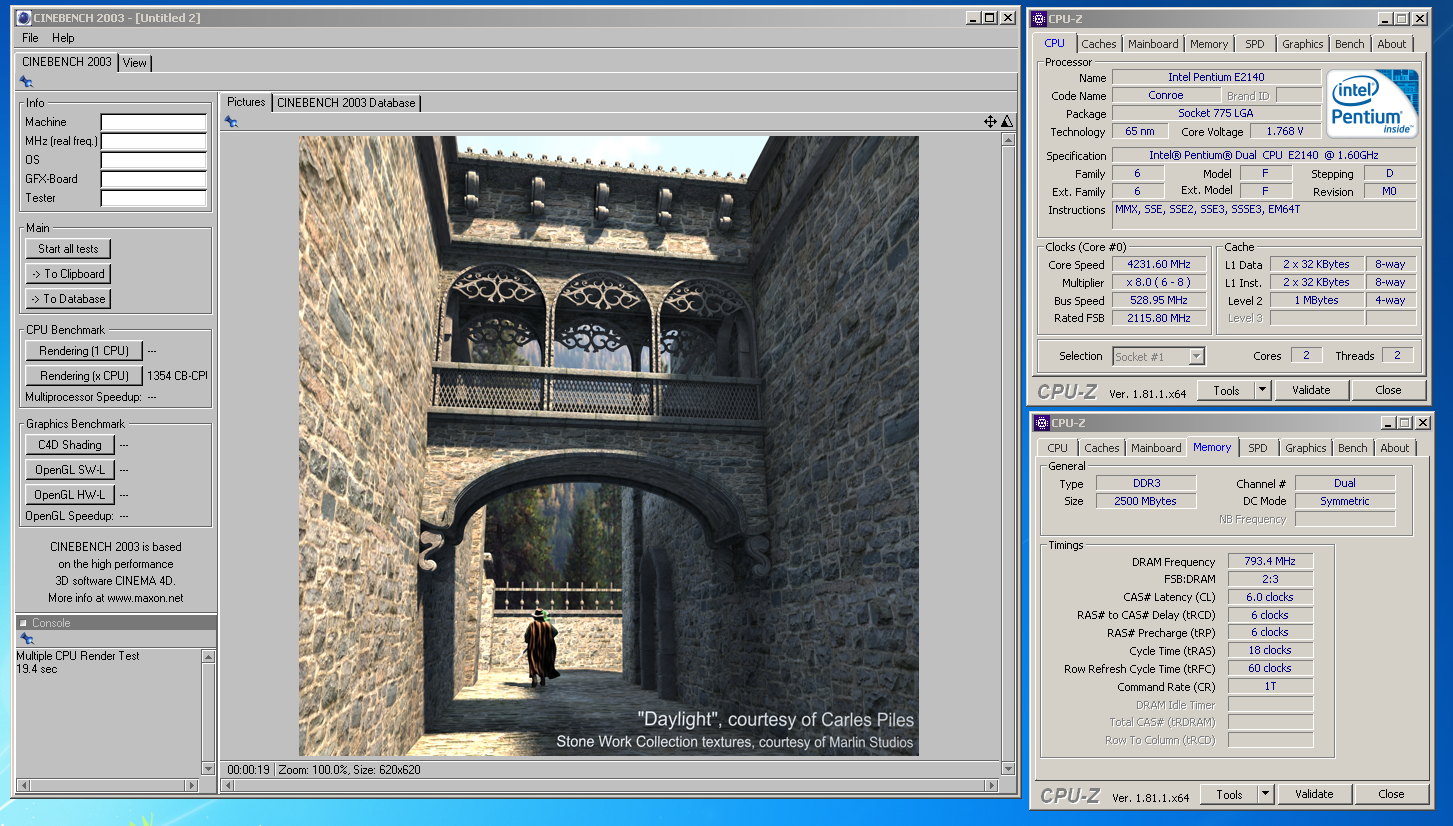Switch to SPD tab in lower CPU-Z window
The height and width of the screenshot is (826, 1453).
click(1258, 448)
